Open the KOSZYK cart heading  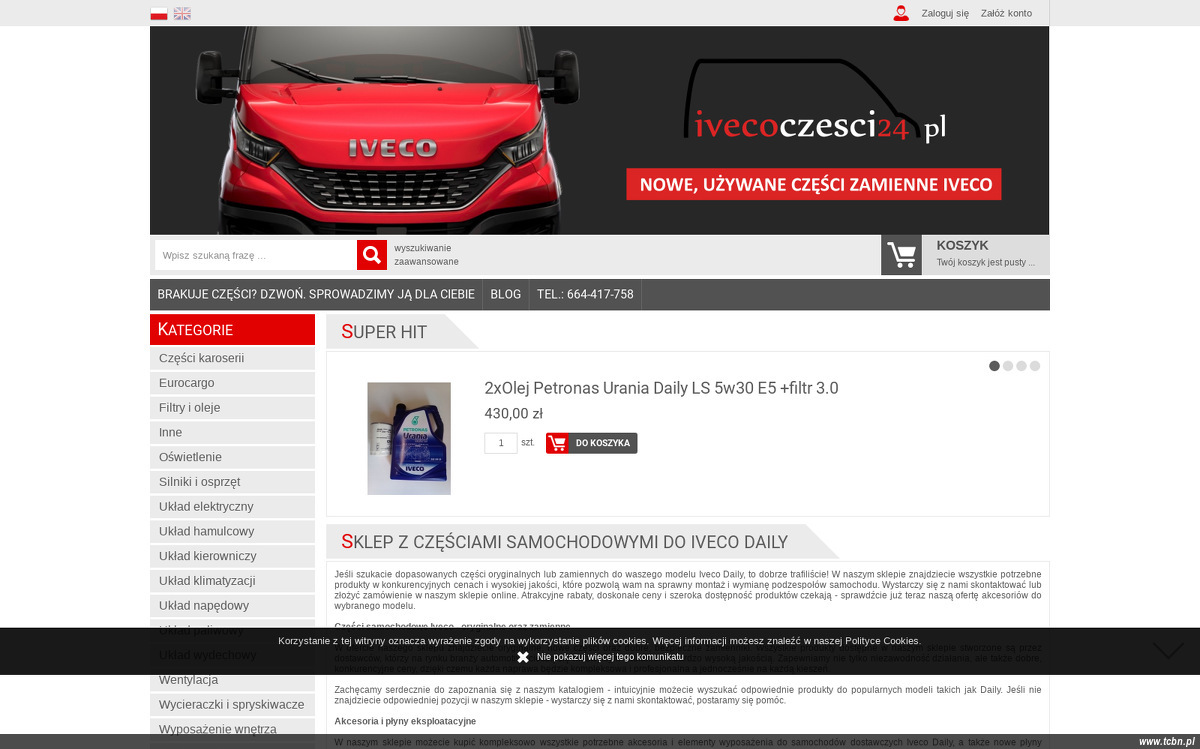point(962,245)
